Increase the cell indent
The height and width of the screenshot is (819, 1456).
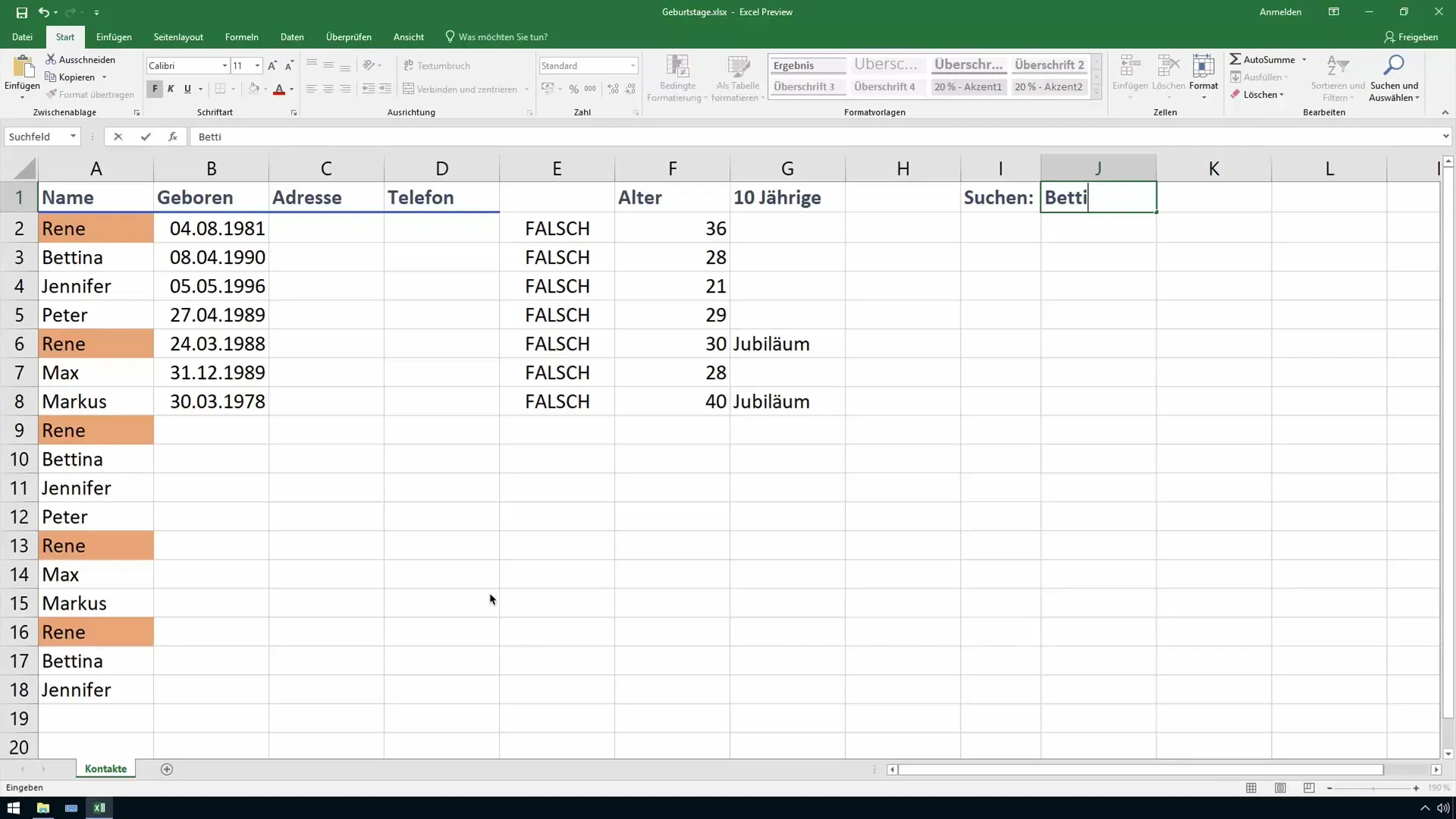pos(385,89)
